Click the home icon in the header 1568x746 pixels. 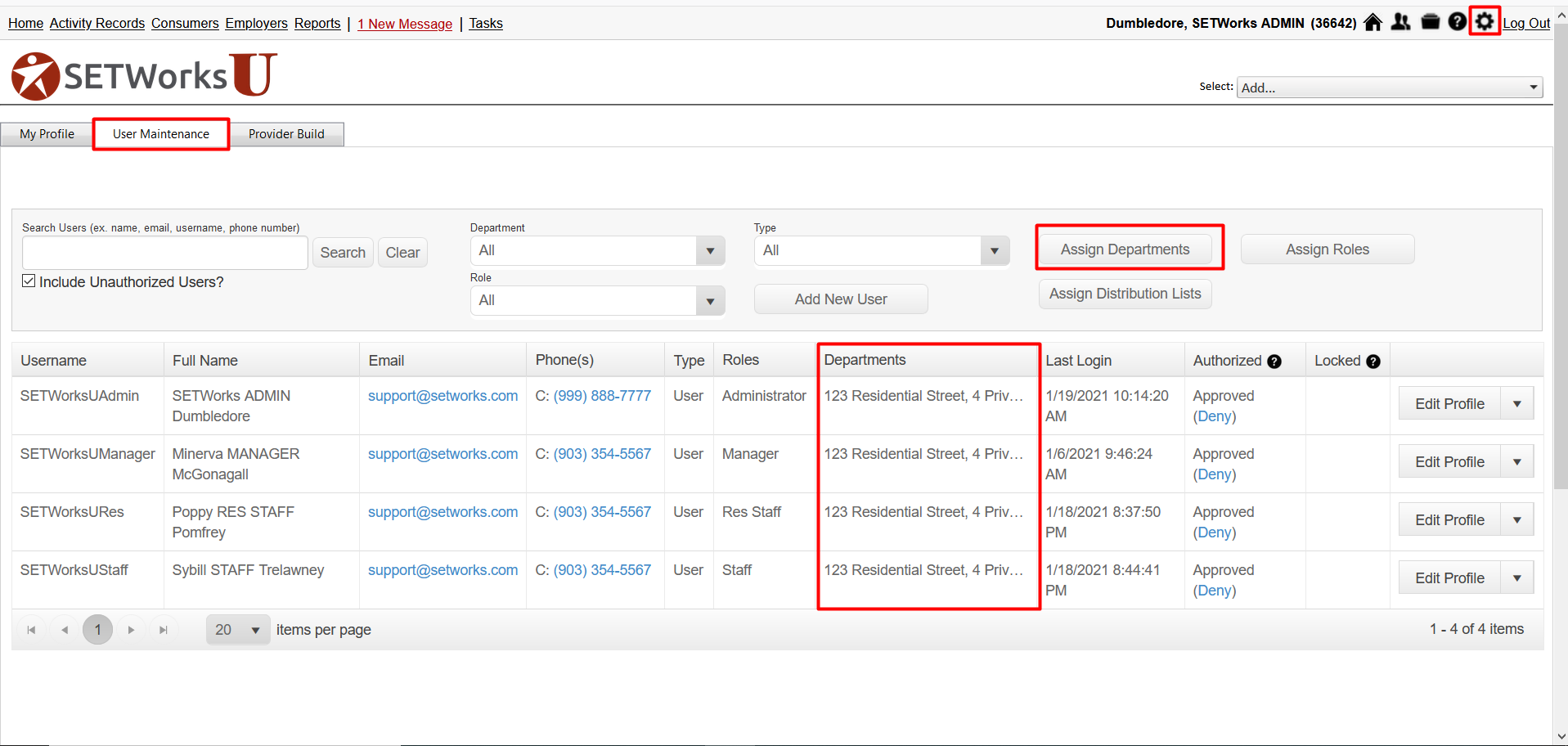pyautogui.click(x=1373, y=22)
